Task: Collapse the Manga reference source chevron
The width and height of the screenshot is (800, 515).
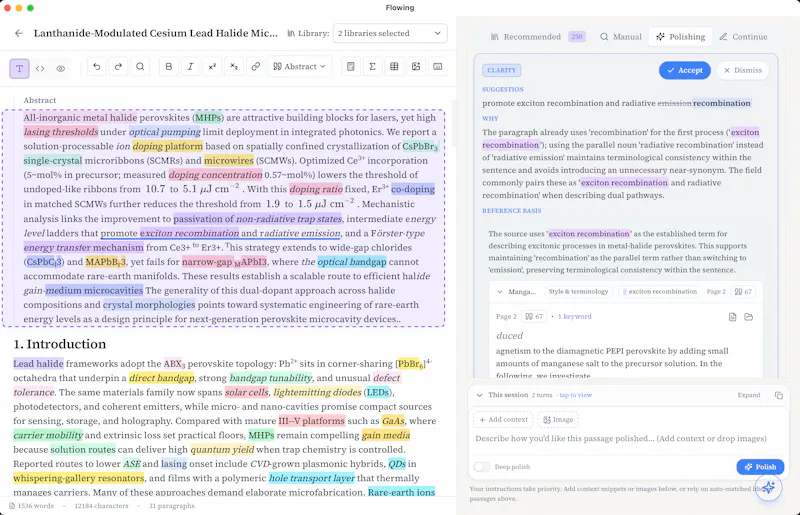Action: (499, 292)
